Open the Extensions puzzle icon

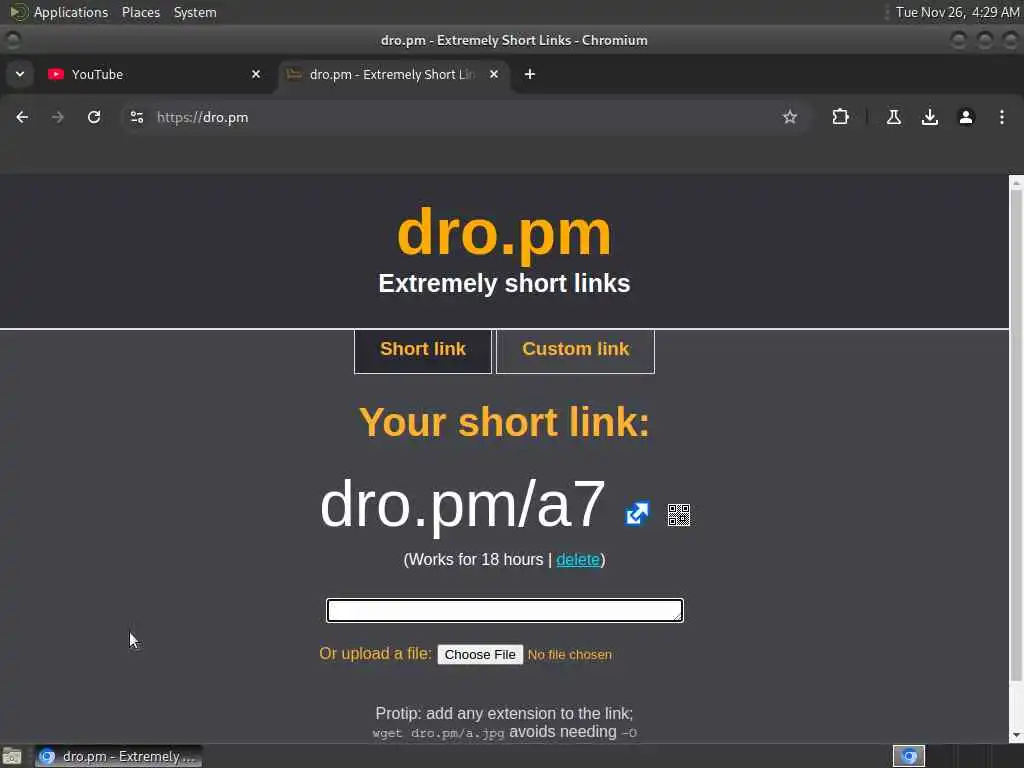click(840, 117)
